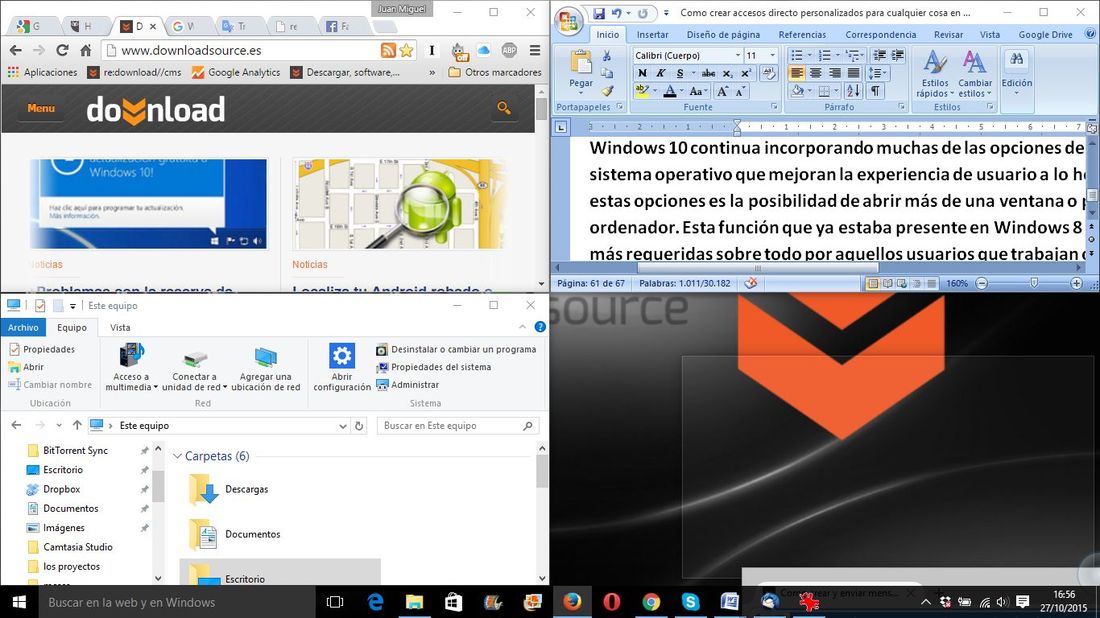Viewport: 1100px width, 618px height.
Task: Click the Redo icon in Word
Action: click(x=642, y=13)
